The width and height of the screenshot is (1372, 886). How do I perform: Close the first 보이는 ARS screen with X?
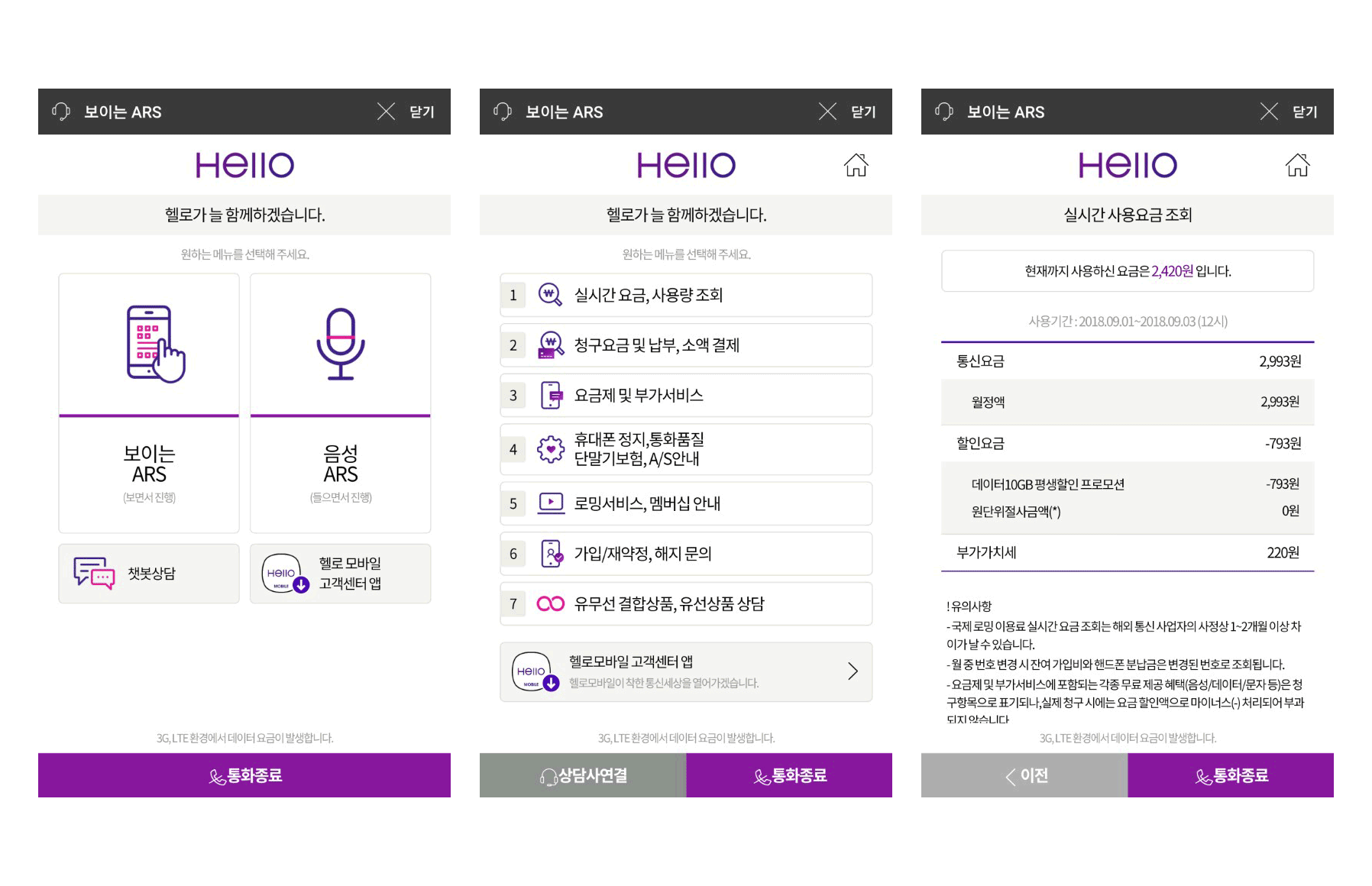click(386, 112)
